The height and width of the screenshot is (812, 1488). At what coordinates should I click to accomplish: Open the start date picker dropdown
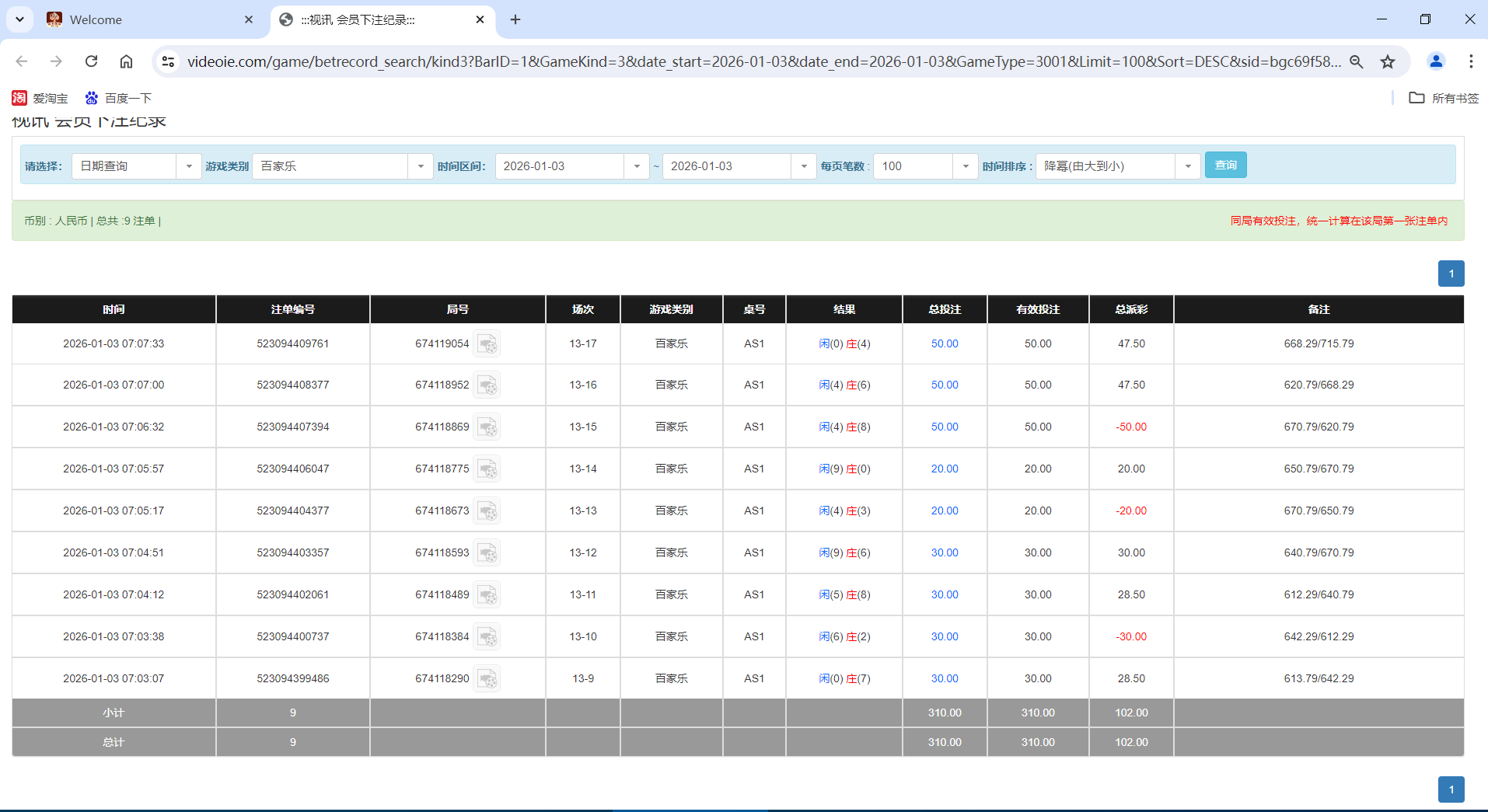tap(637, 166)
